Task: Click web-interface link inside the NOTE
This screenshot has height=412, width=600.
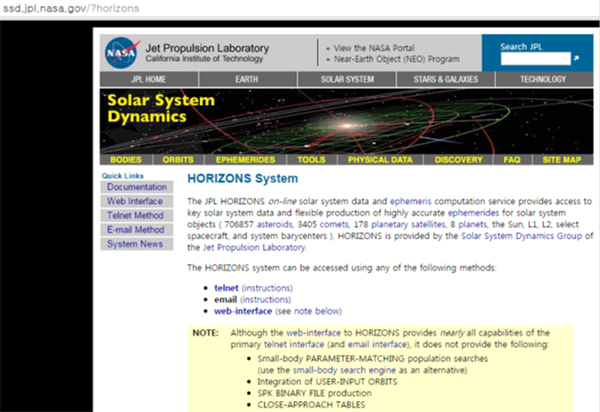Action: coord(313,333)
